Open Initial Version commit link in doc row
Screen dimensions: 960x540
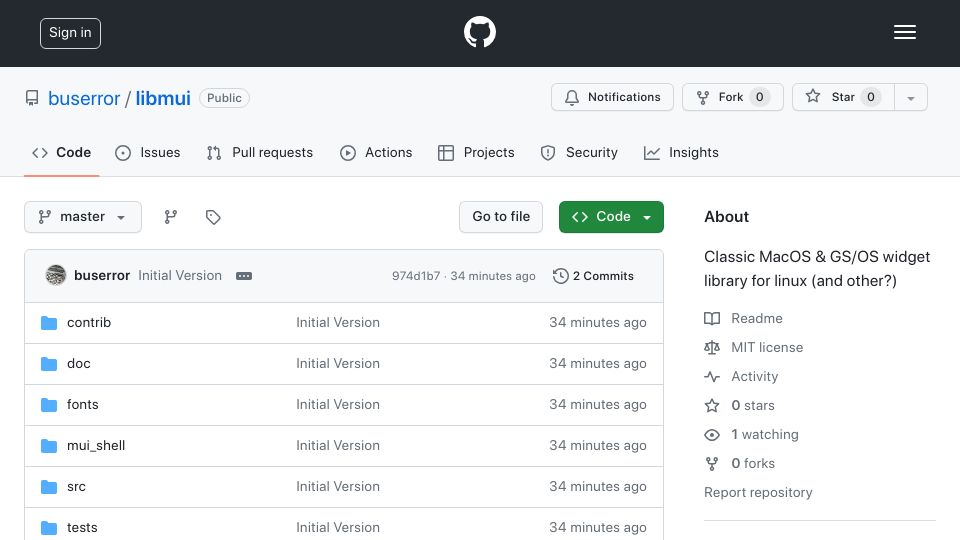tap(338, 364)
